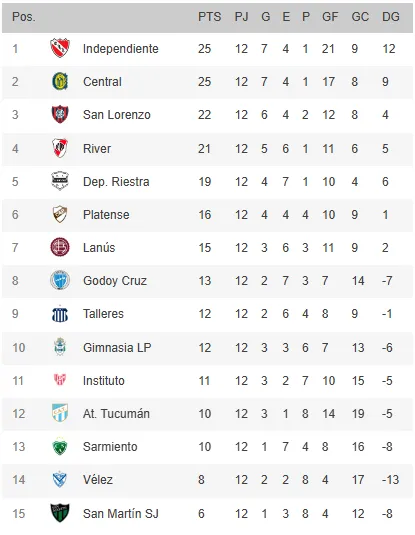415x535 pixels.
Task: Select the GF column header
Action: click(330, 17)
